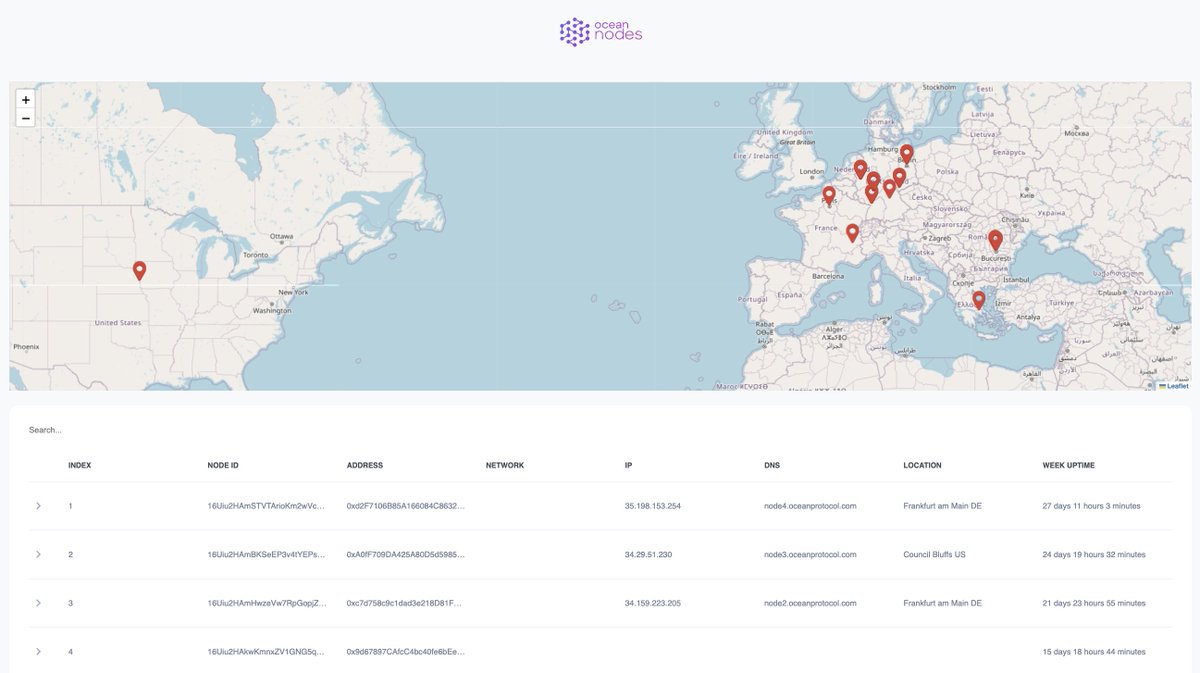Click uptime 24 days 19 hours 32 minutes

pyautogui.click(x=1094, y=554)
